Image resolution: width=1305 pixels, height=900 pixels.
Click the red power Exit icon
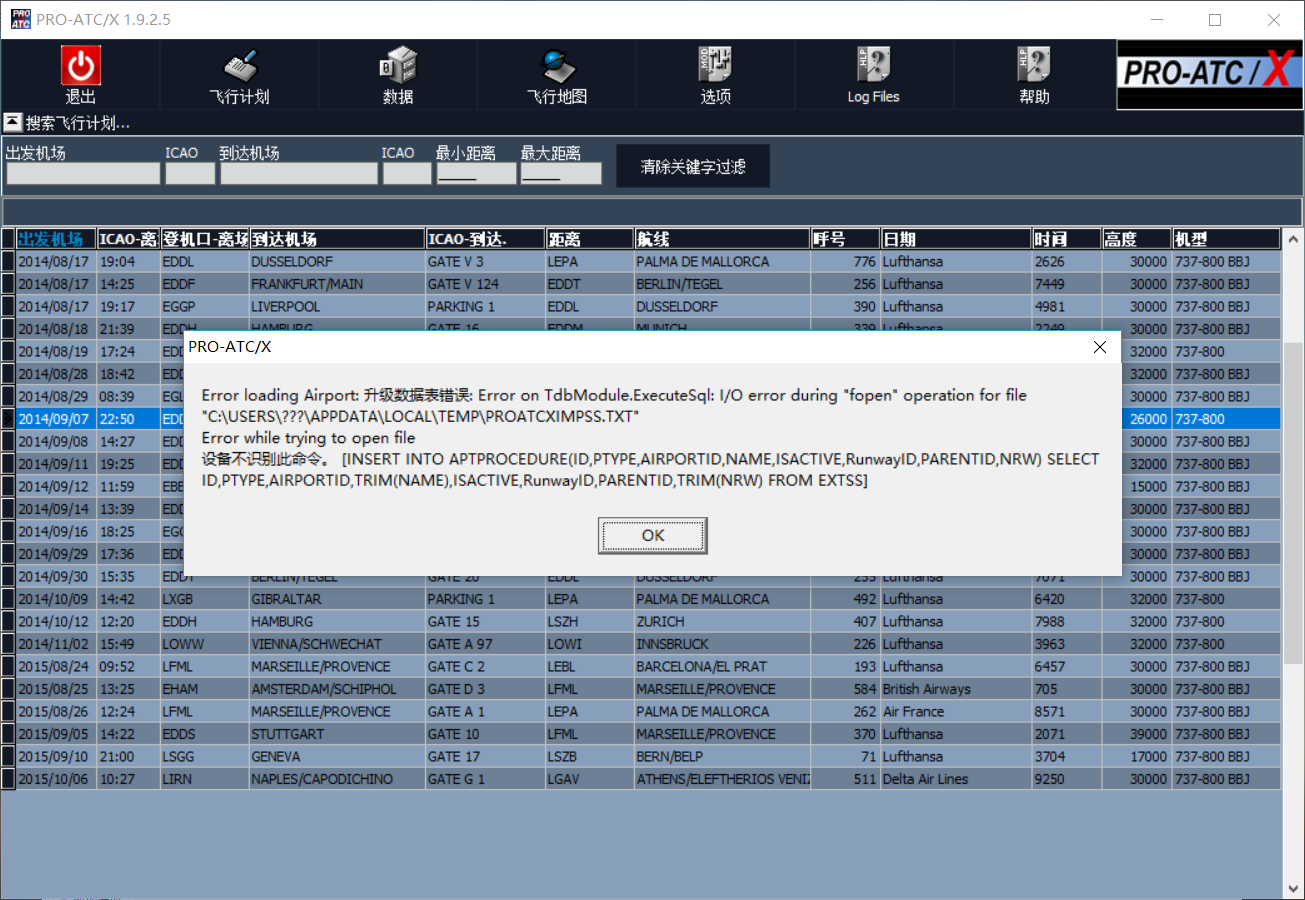[80, 66]
